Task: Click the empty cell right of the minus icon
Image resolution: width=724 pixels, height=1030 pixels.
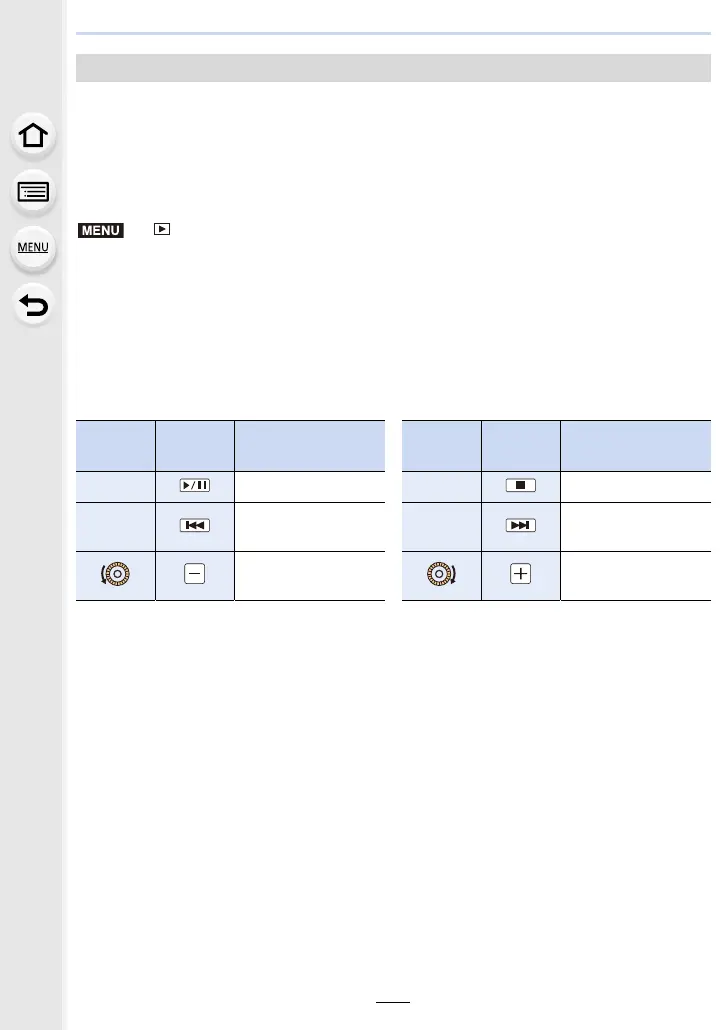Action: pos(309,575)
